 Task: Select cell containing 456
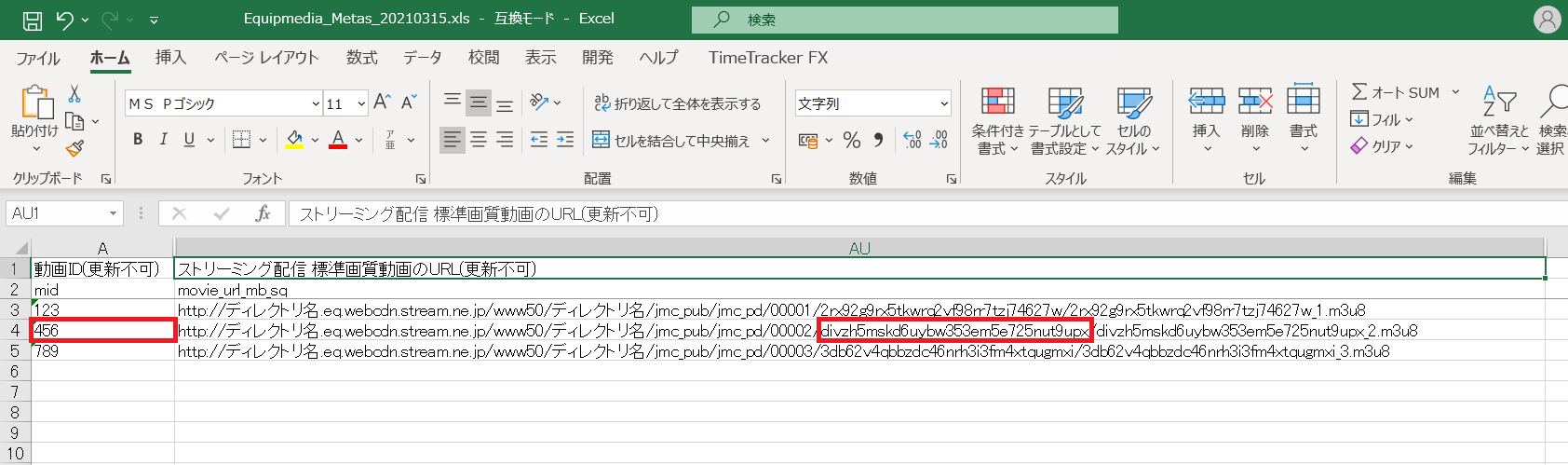[102, 330]
